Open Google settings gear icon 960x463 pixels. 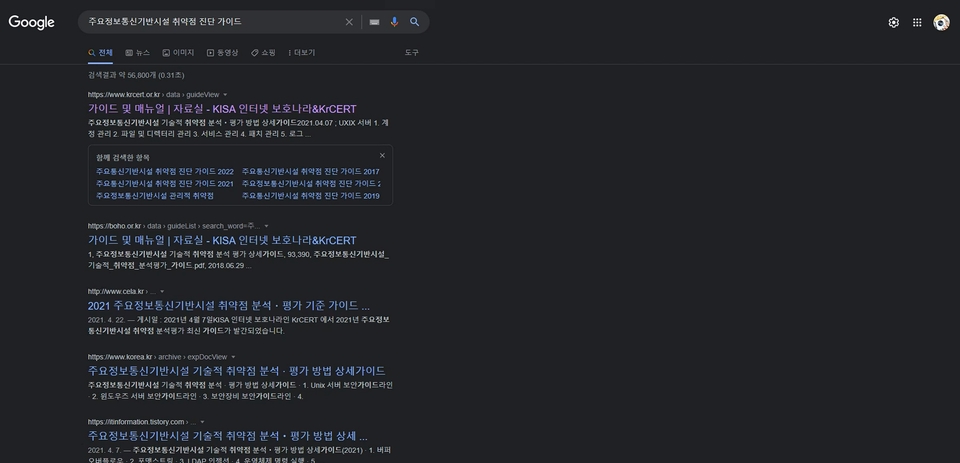[x=893, y=23]
